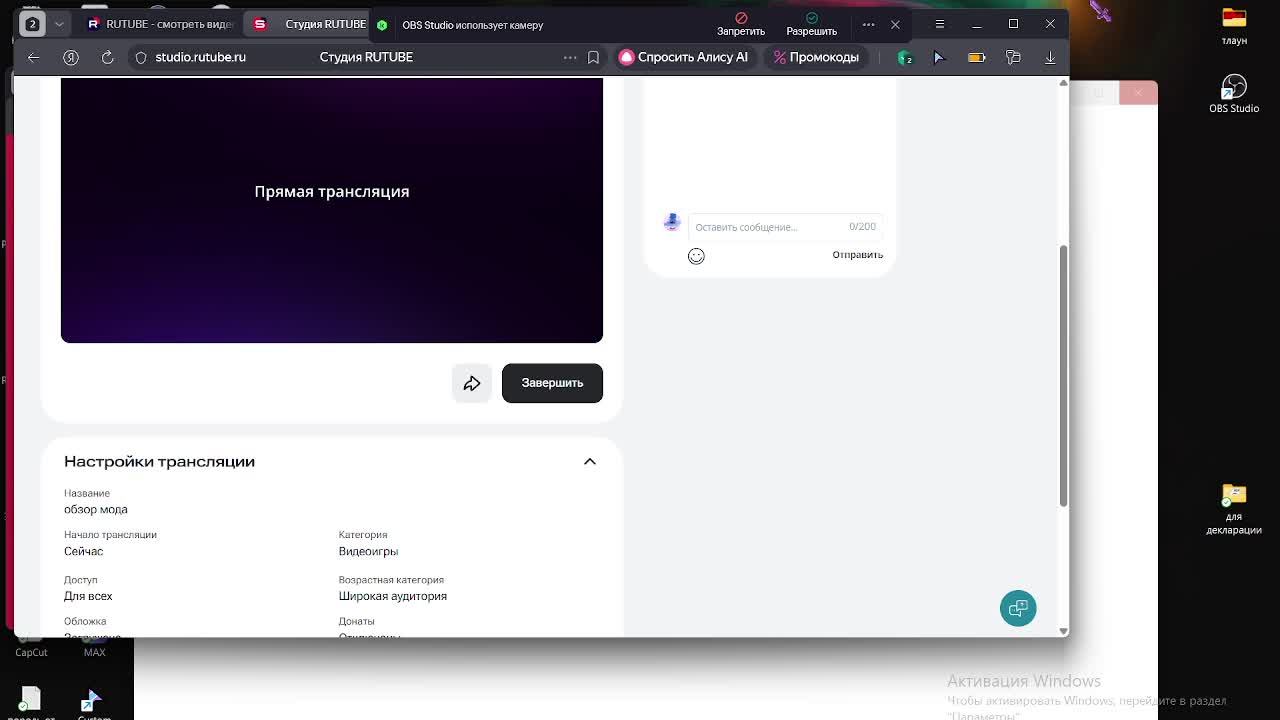The height and width of the screenshot is (720, 1280).
Task: Bookmark this page with the bookmark icon
Action: [593, 58]
